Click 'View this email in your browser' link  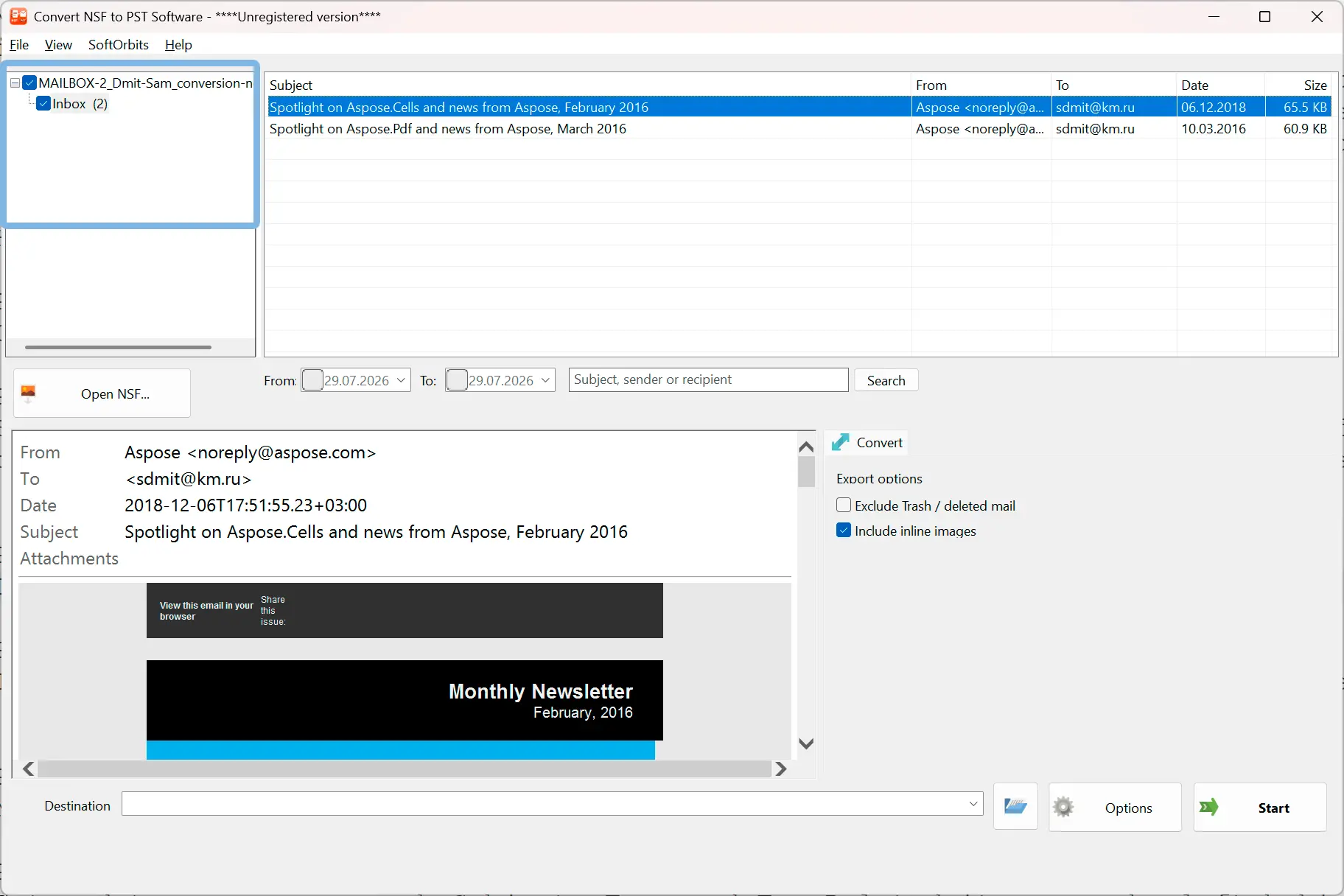[206, 611]
